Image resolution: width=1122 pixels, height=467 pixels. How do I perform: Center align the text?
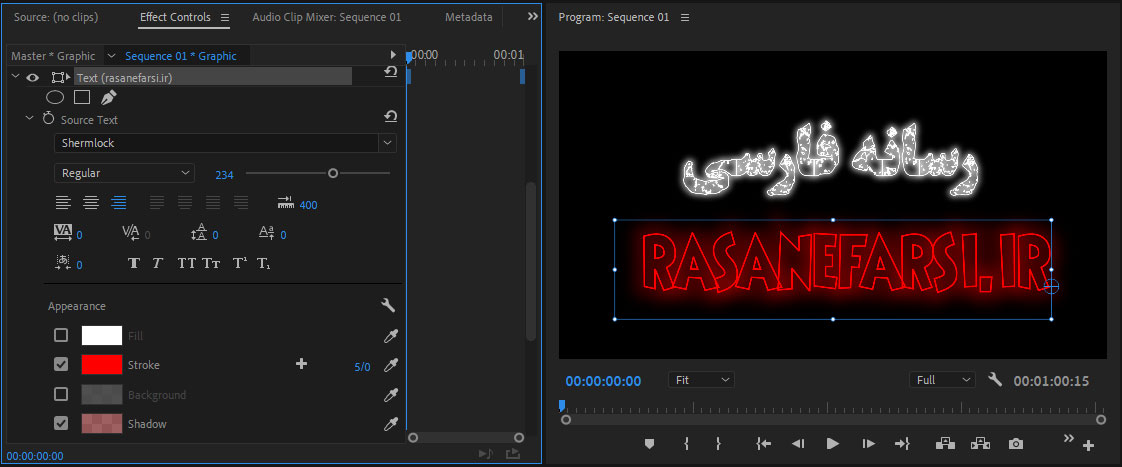point(91,203)
